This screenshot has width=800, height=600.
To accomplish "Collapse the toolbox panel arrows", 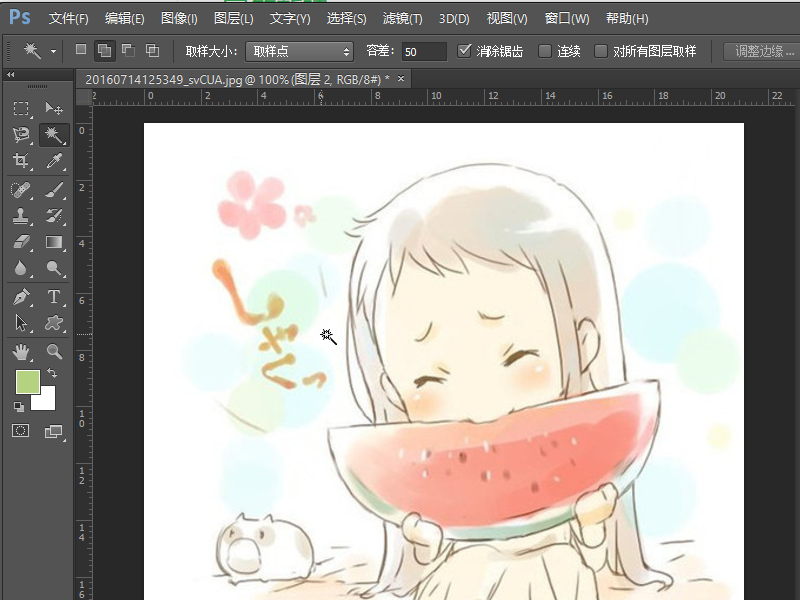I will 11,74.
